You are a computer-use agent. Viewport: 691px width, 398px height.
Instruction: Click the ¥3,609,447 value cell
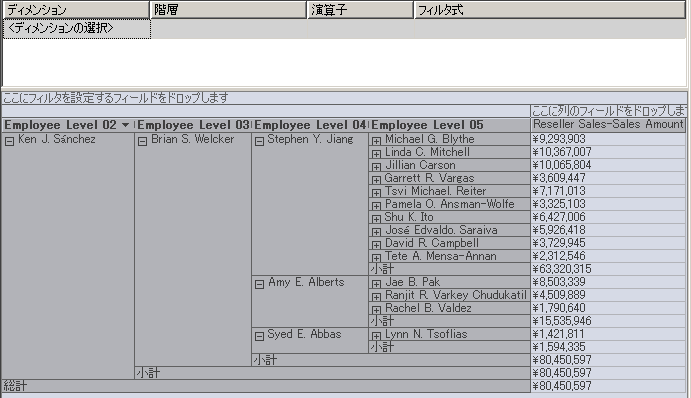pos(608,178)
